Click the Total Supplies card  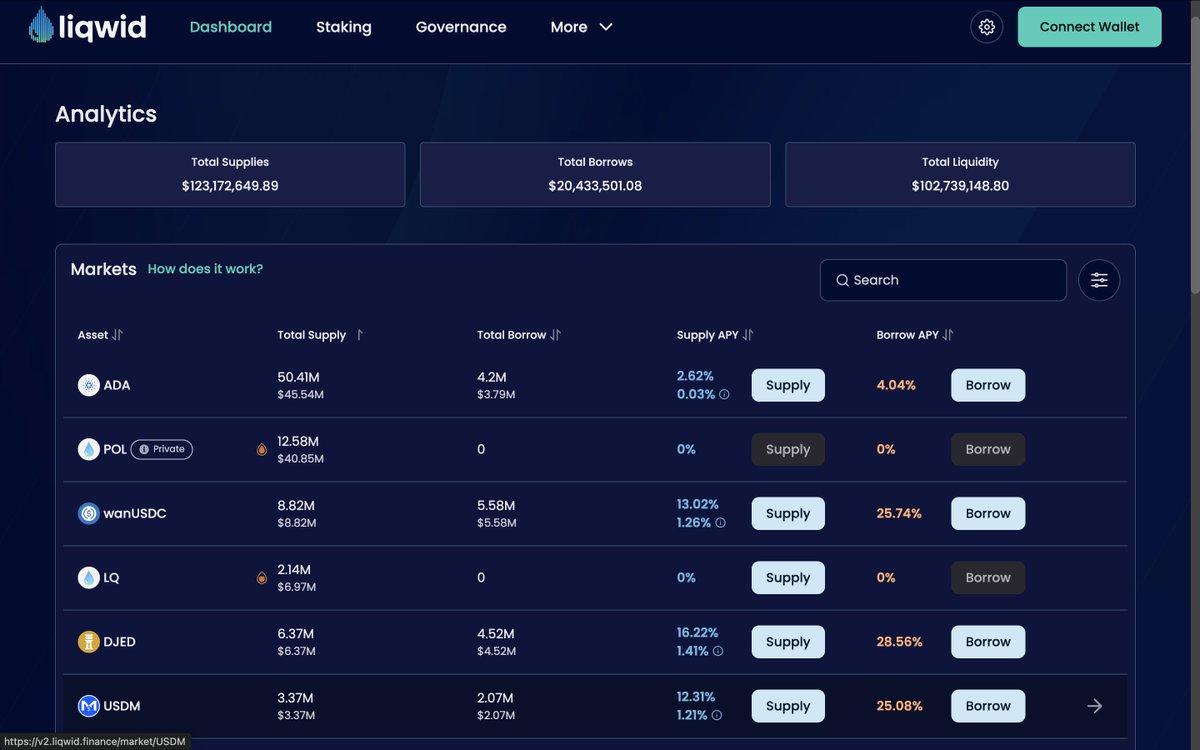coord(230,174)
